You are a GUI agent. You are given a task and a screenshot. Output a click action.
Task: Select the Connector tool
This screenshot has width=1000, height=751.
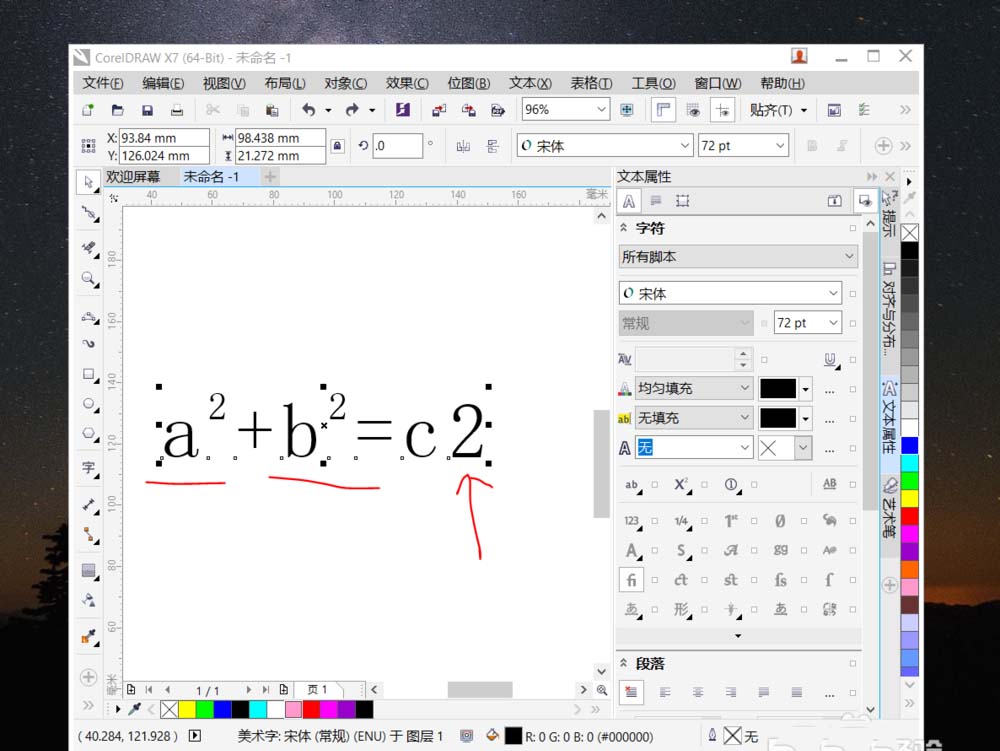89,534
